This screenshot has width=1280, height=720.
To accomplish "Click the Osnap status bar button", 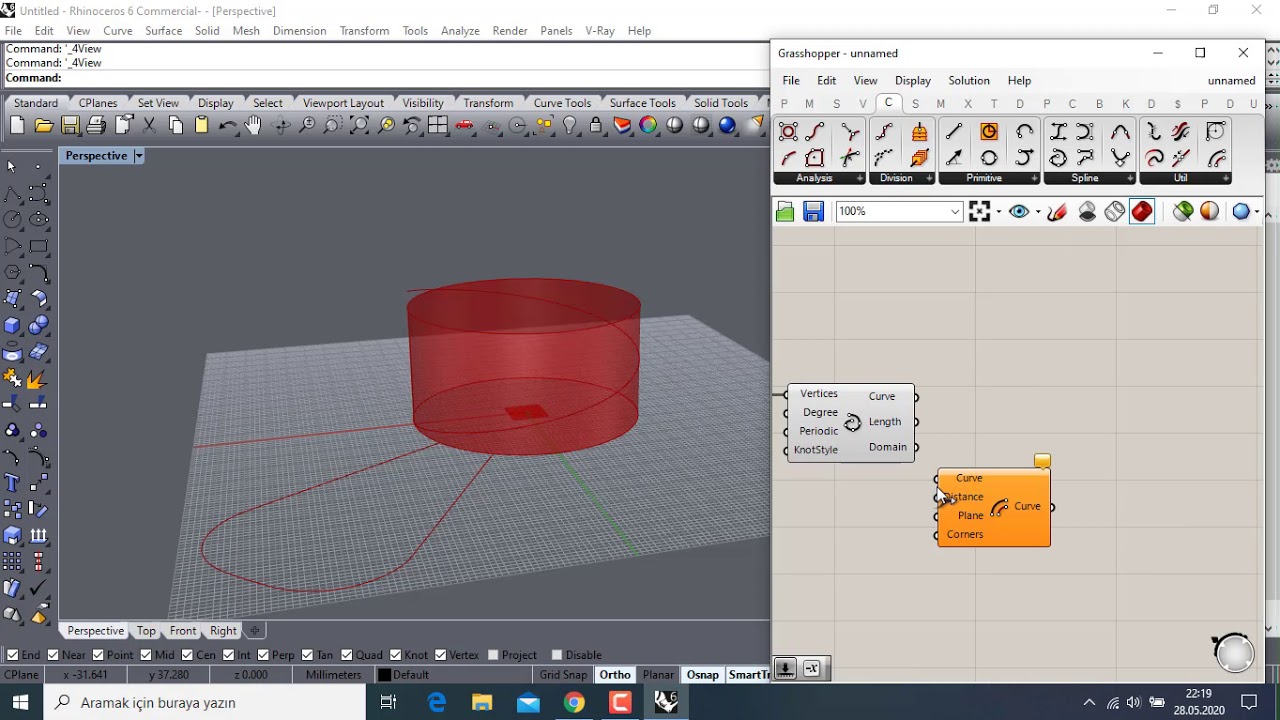I will [x=702, y=675].
